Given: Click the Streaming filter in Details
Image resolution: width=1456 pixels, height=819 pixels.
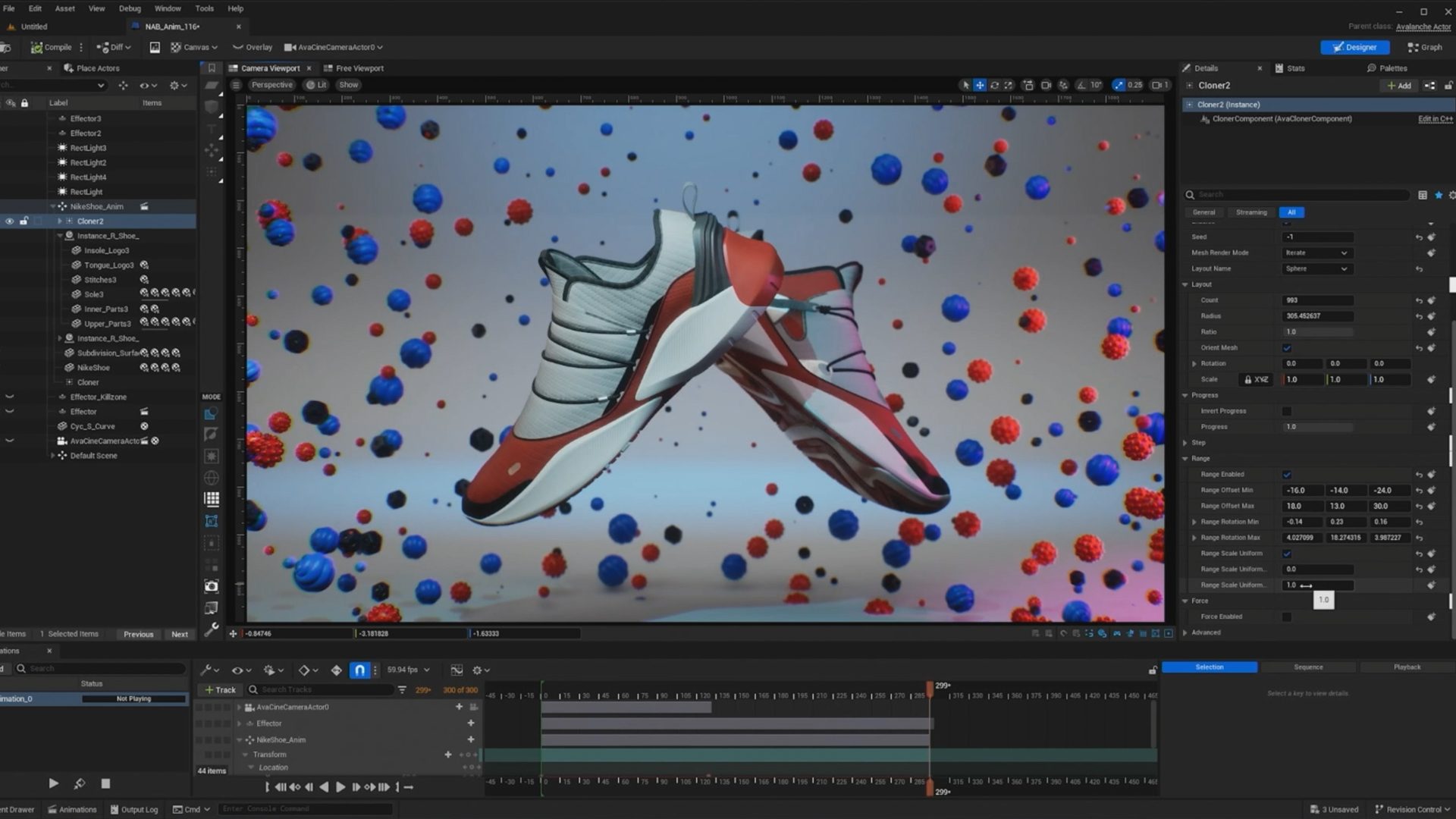Looking at the screenshot, I should 1251,212.
